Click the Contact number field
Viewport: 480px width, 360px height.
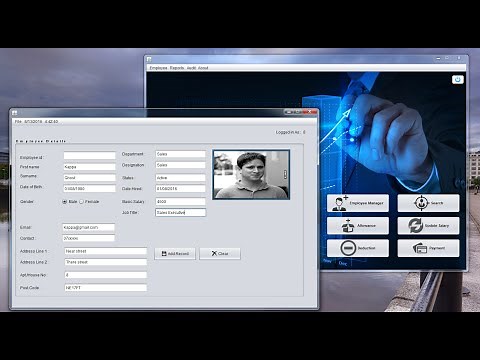click(89, 238)
